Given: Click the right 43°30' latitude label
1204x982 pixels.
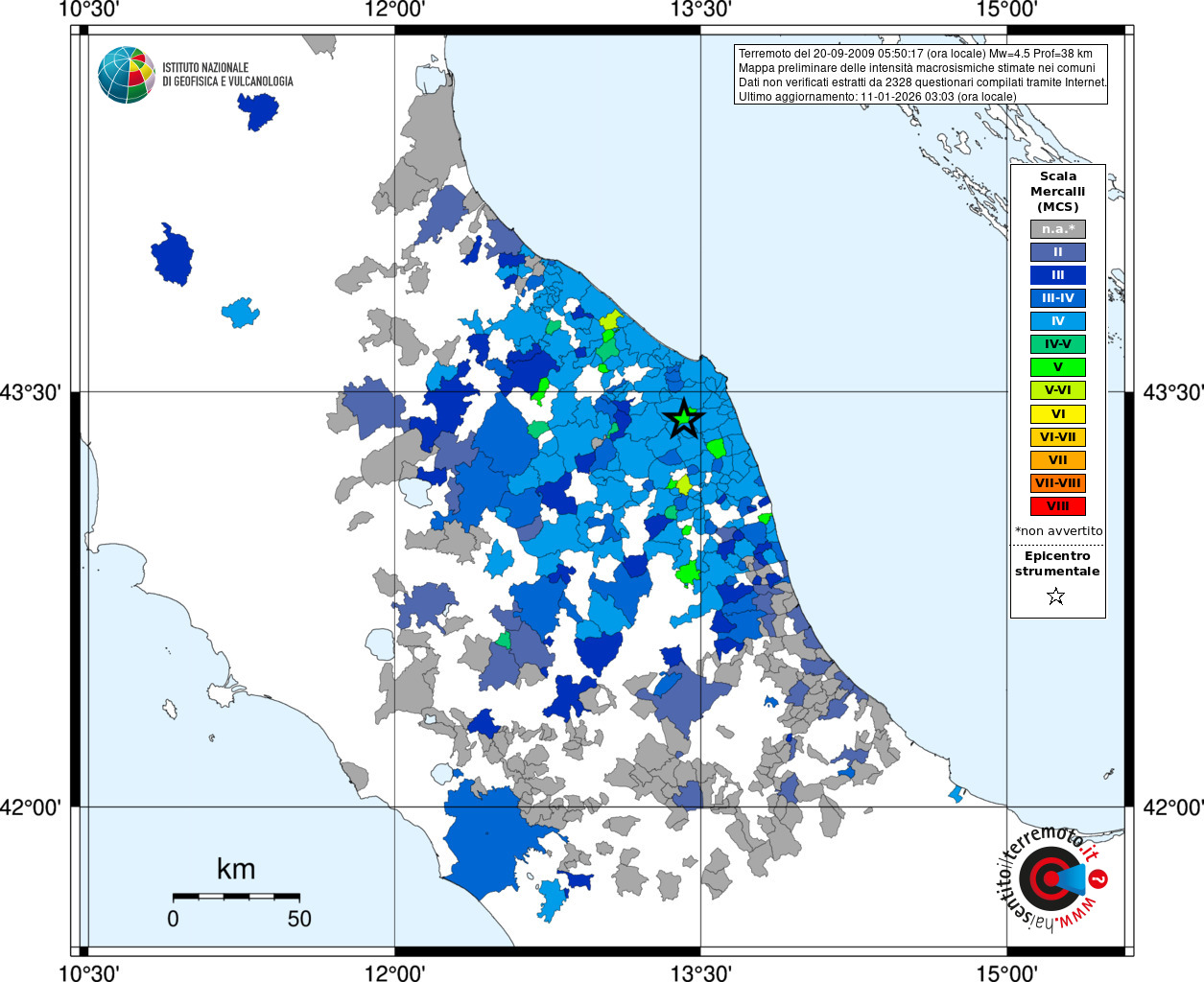Looking at the screenshot, I should click(x=1172, y=392).
